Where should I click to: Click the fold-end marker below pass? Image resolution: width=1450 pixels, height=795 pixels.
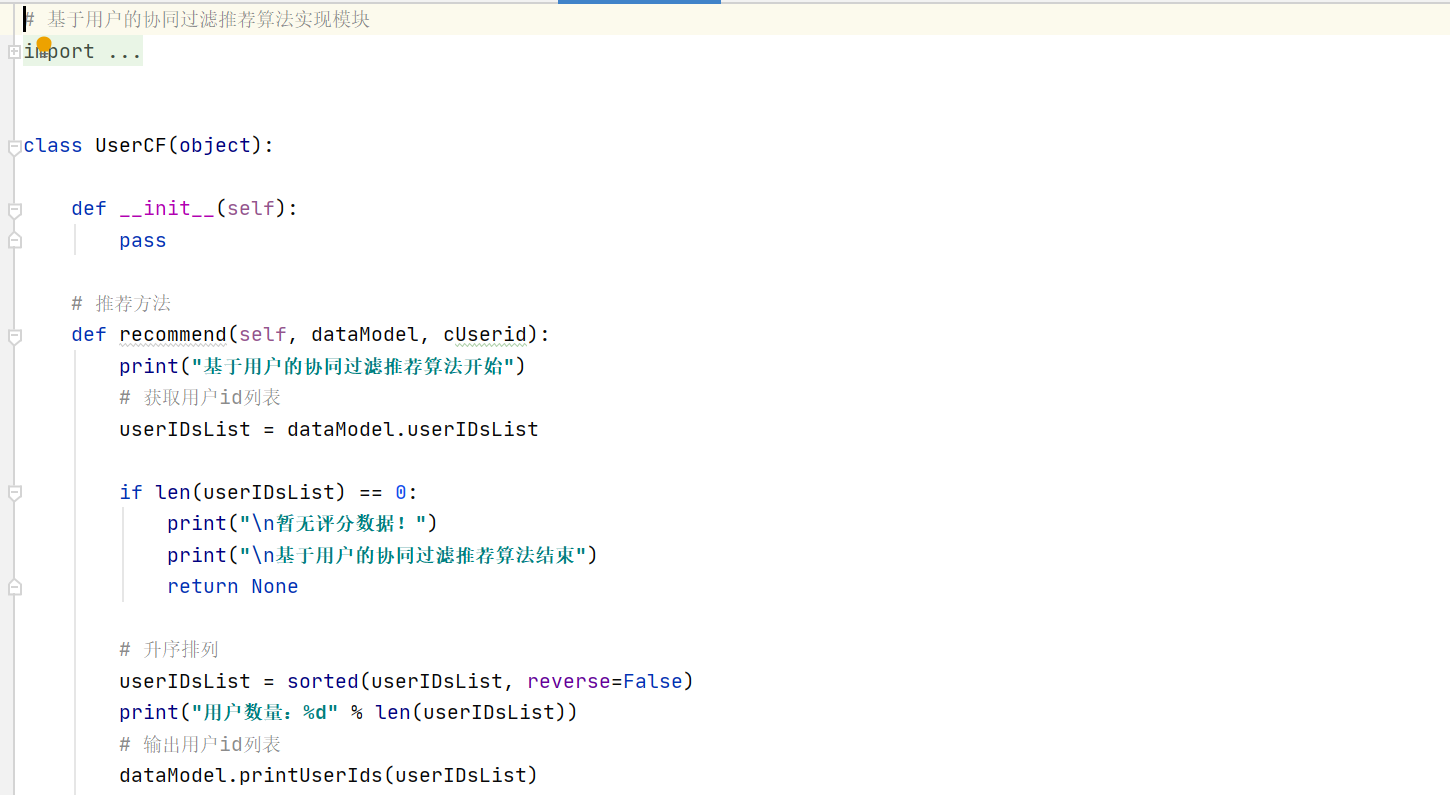(14, 239)
